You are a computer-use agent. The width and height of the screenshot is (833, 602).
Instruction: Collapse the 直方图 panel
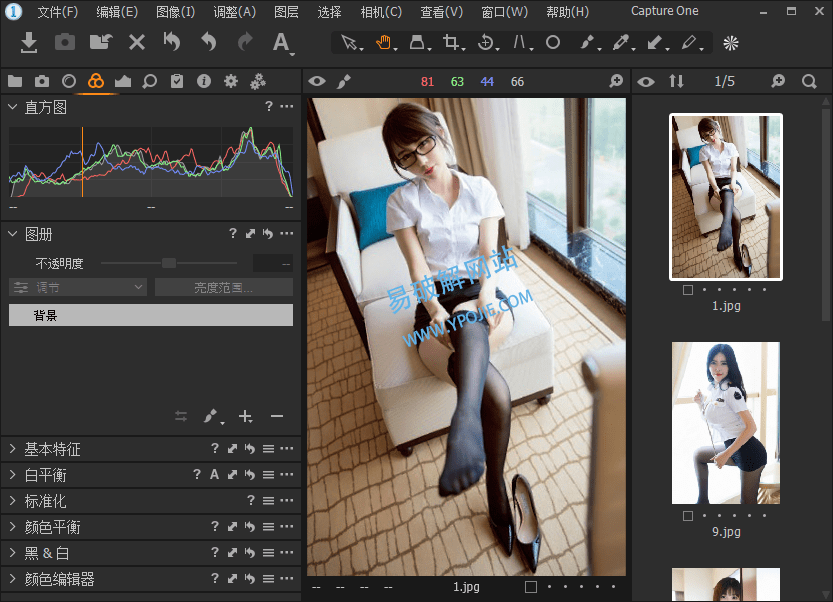pyautogui.click(x=13, y=107)
